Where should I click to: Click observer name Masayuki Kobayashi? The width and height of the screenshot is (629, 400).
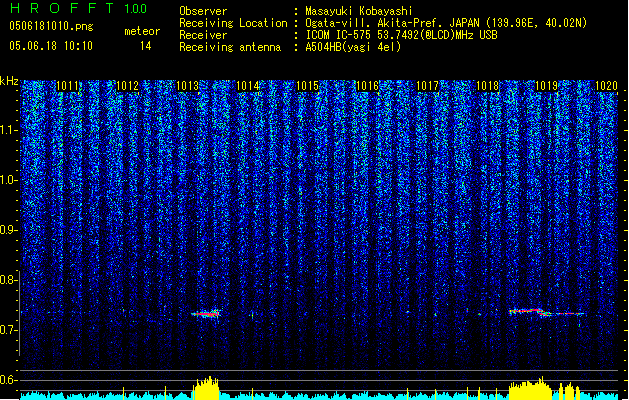(x=359, y=11)
